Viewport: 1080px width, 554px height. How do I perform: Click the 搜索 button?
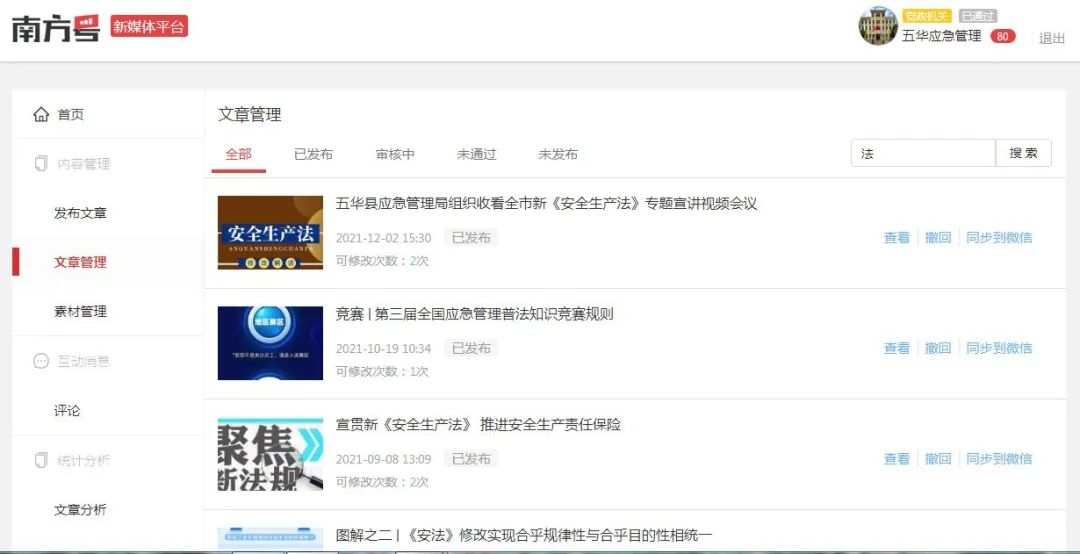[1024, 153]
